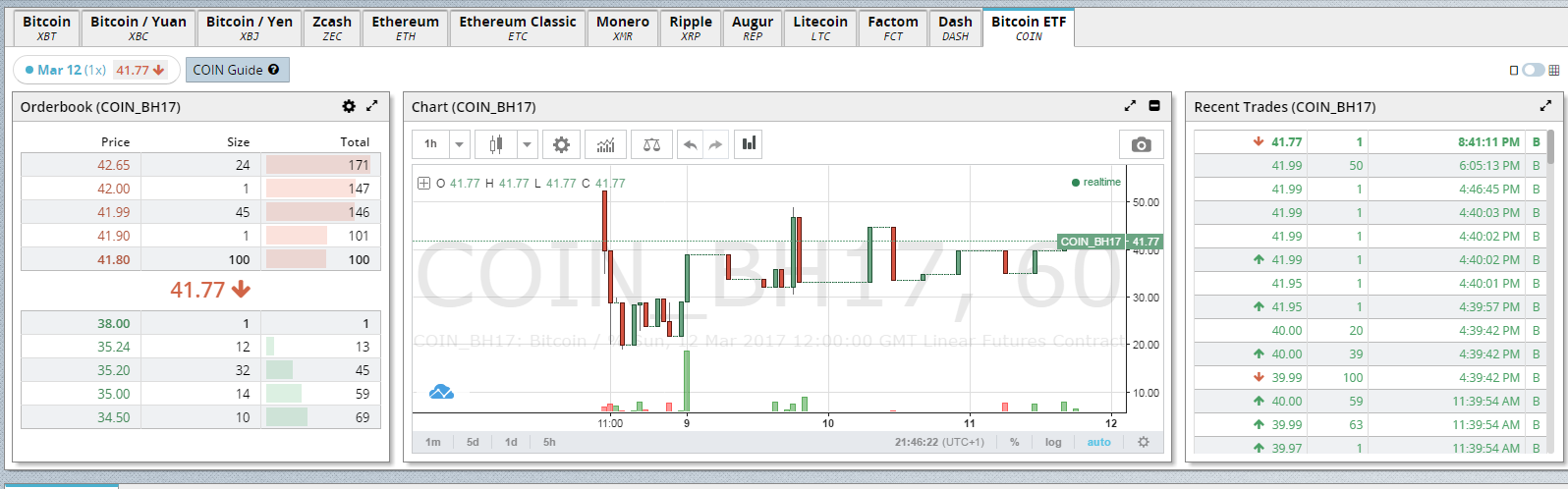Open the 1h interval dropdown arrow
Viewport: 1568px width, 489px height.
pos(460,144)
